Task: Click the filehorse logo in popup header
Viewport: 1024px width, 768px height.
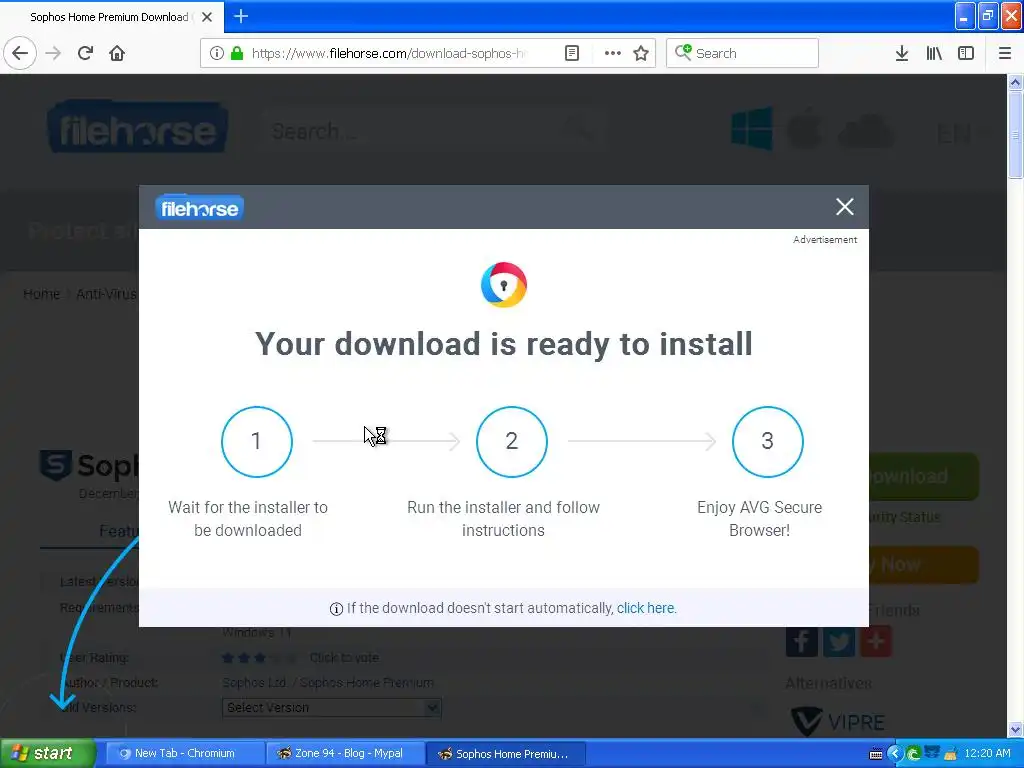Action: click(x=199, y=208)
